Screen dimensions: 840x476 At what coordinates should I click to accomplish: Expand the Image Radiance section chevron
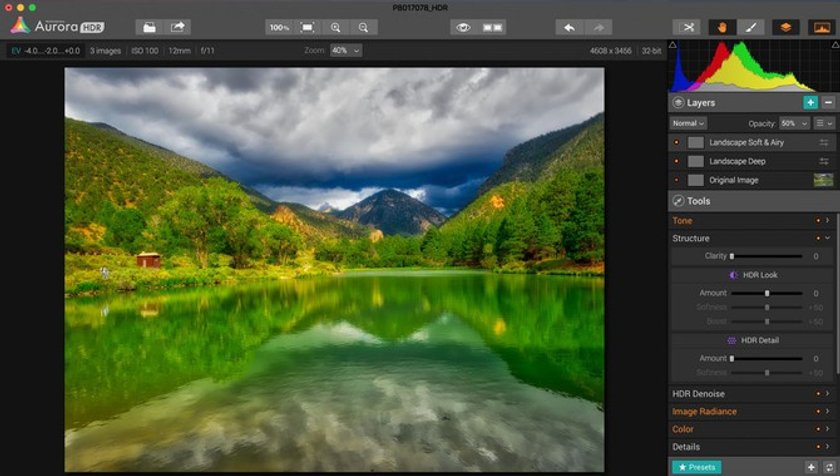tap(828, 411)
